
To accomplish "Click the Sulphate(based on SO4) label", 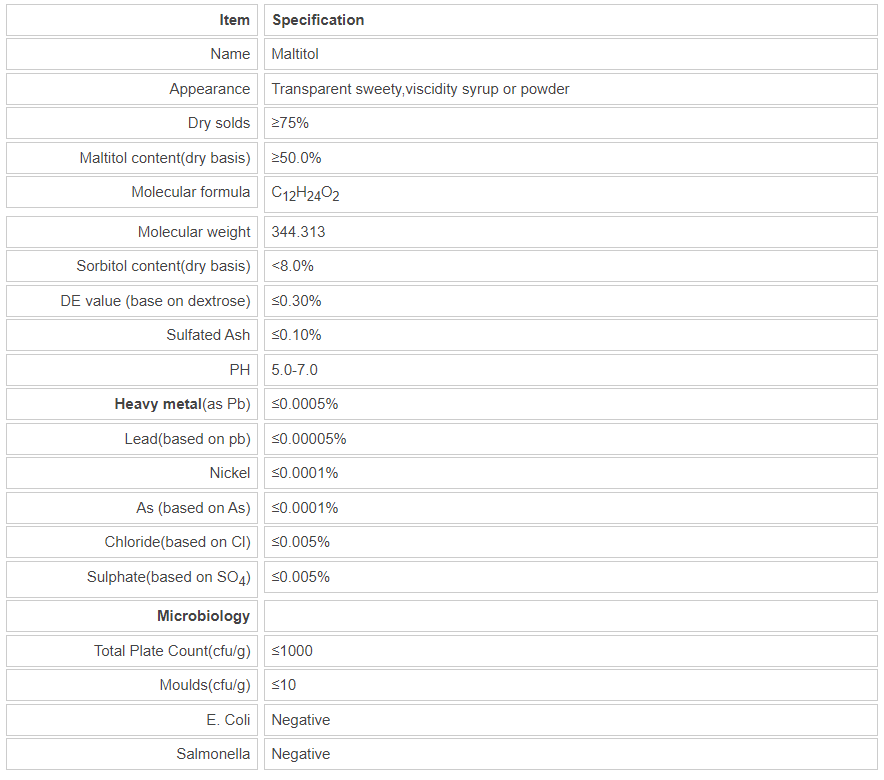I will [168, 577].
